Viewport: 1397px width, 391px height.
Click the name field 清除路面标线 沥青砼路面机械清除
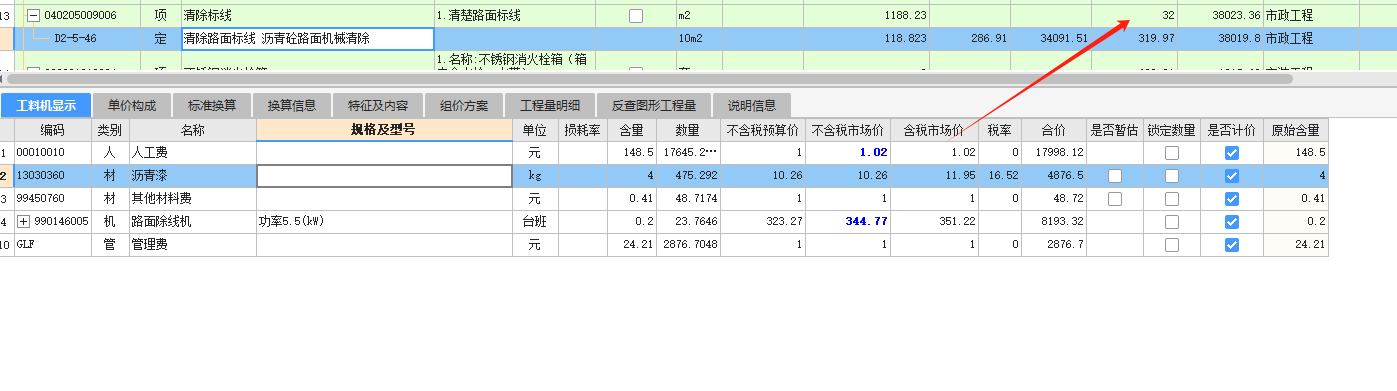point(307,39)
